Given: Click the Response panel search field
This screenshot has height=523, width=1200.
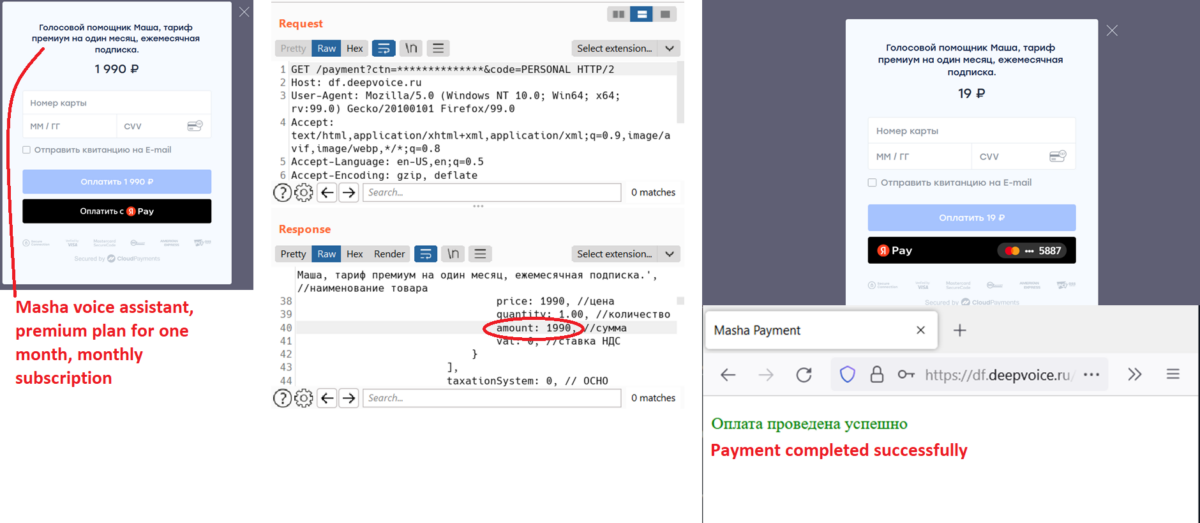Looking at the screenshot, I should [492, 398].
